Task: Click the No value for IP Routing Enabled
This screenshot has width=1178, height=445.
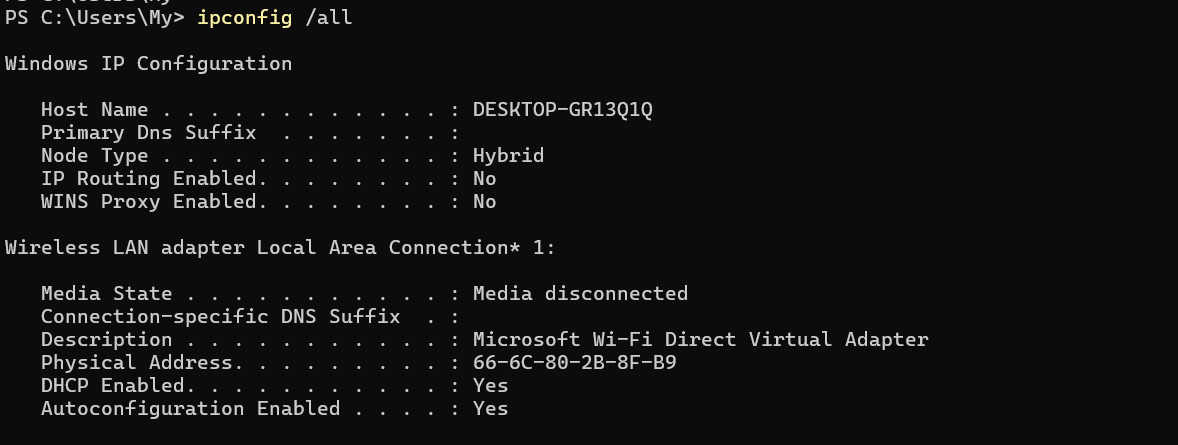Action: pos(485,179)
